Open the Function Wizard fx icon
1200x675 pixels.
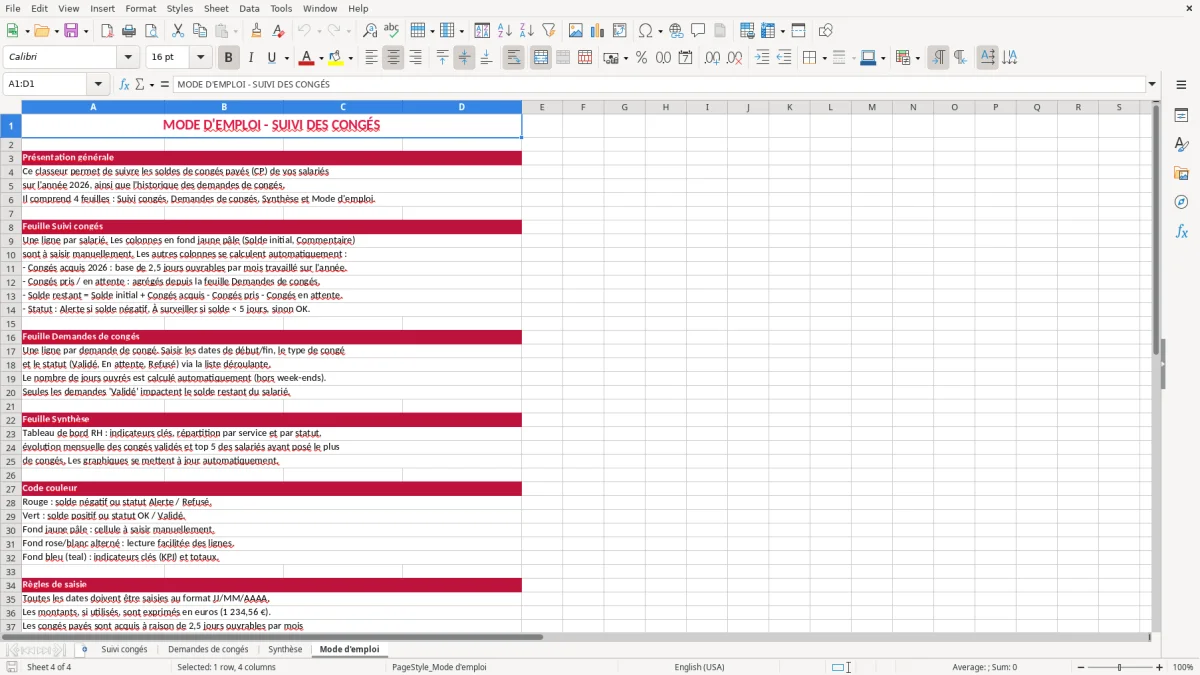(125, 85)
